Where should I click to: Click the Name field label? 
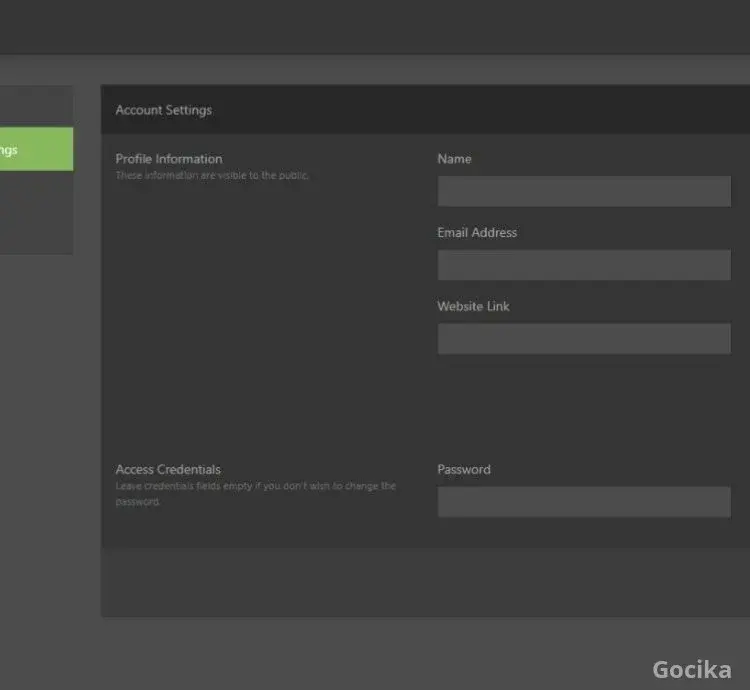point(454,159)
